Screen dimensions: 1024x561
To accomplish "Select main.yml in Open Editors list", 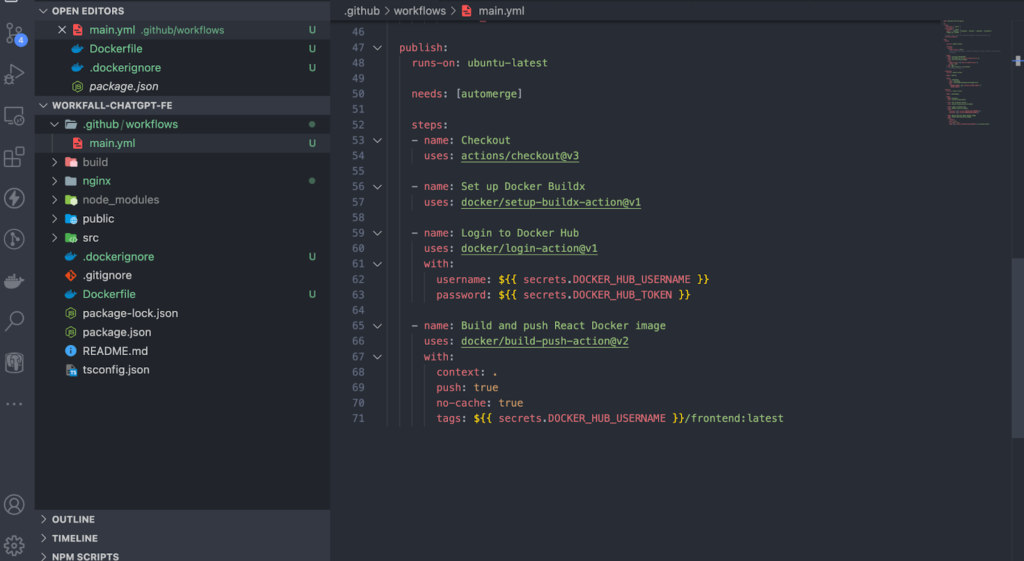I will pos(183,29).
